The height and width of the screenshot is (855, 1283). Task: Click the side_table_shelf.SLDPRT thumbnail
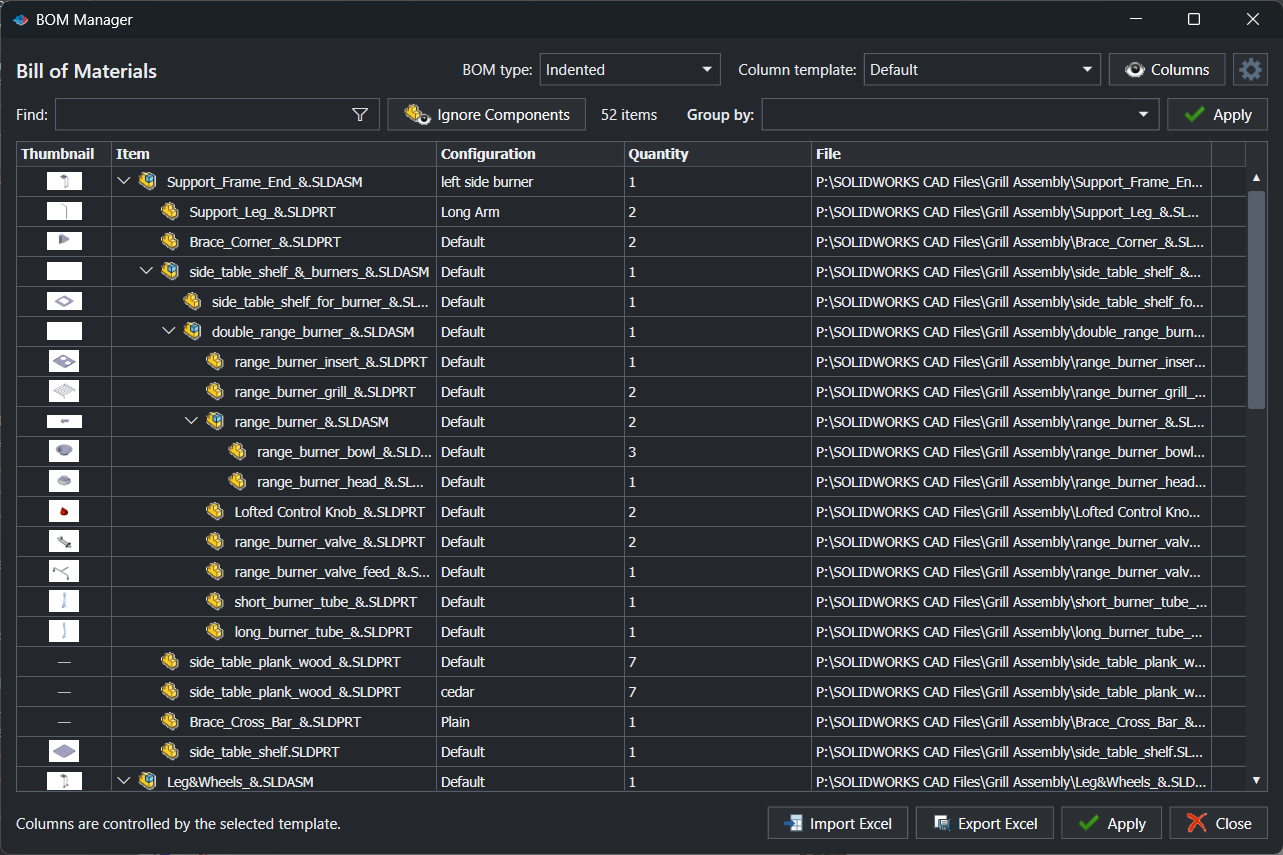(64, 752)
